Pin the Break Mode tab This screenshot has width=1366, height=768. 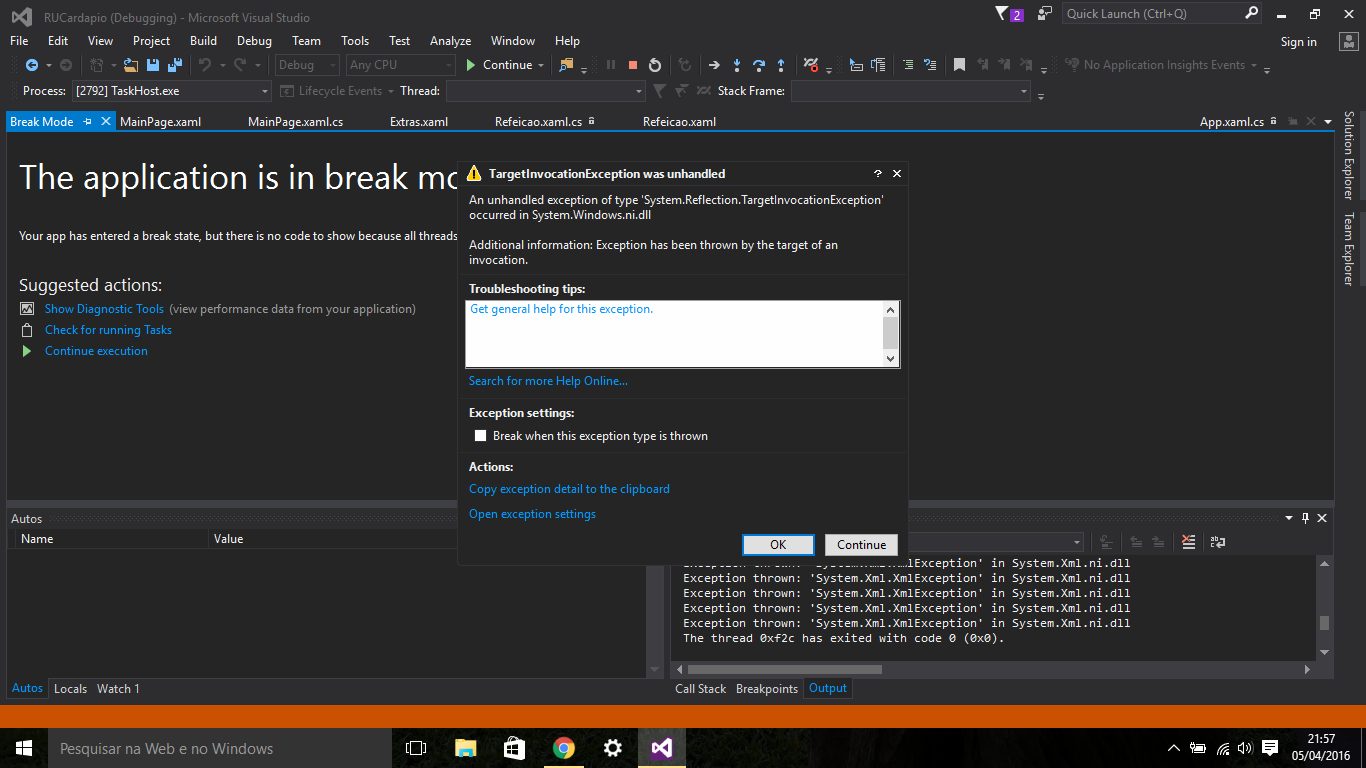click(x=88, y=122)
